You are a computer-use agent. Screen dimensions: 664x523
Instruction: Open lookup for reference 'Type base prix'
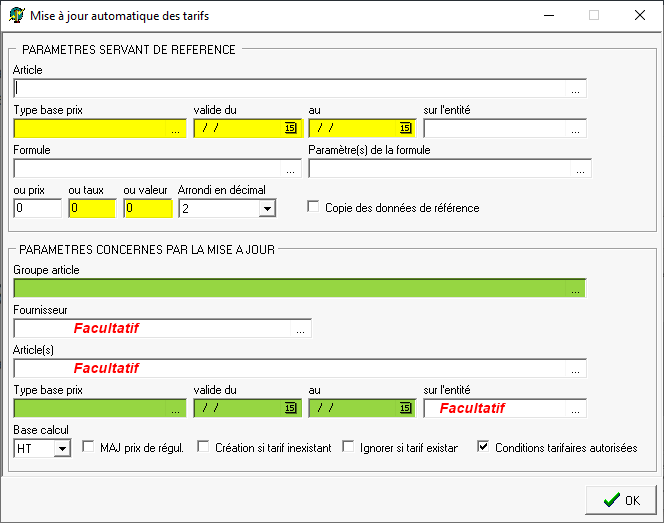click(x=176, y=129)
